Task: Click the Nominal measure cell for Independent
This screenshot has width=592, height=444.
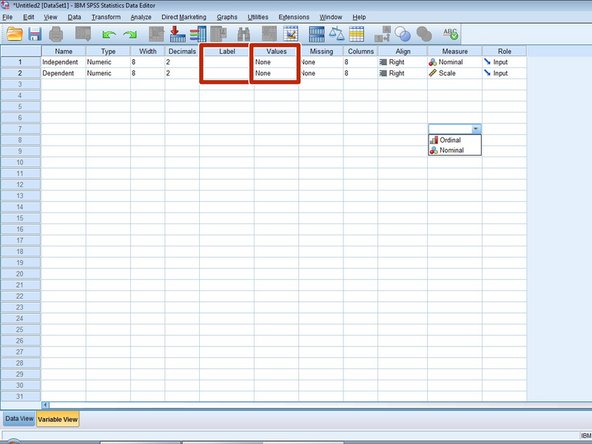Action: (455, 62)
